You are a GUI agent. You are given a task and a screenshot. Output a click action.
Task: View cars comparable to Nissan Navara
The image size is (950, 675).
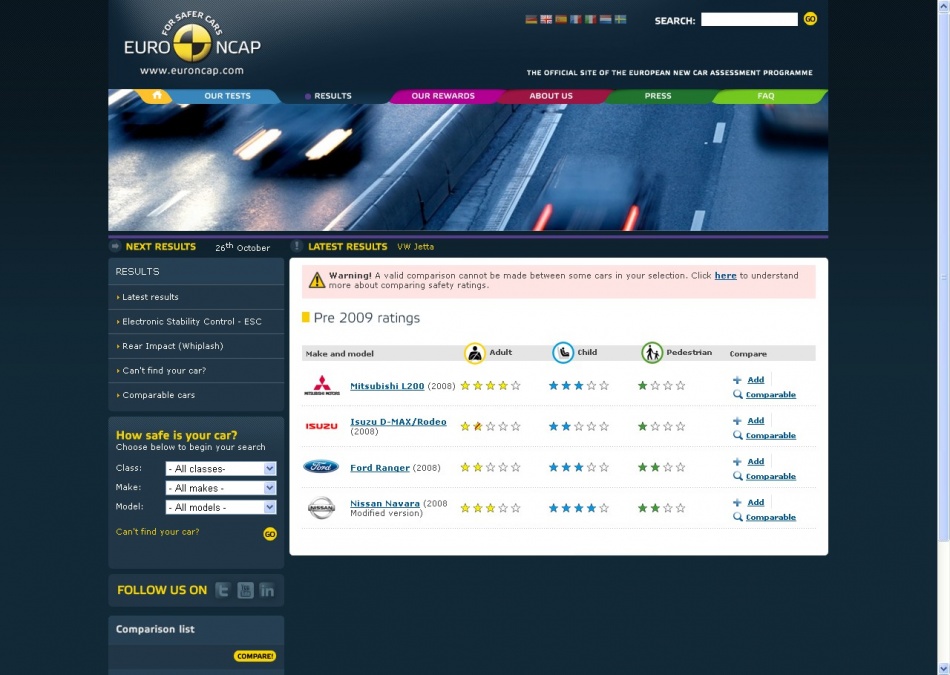771,517
